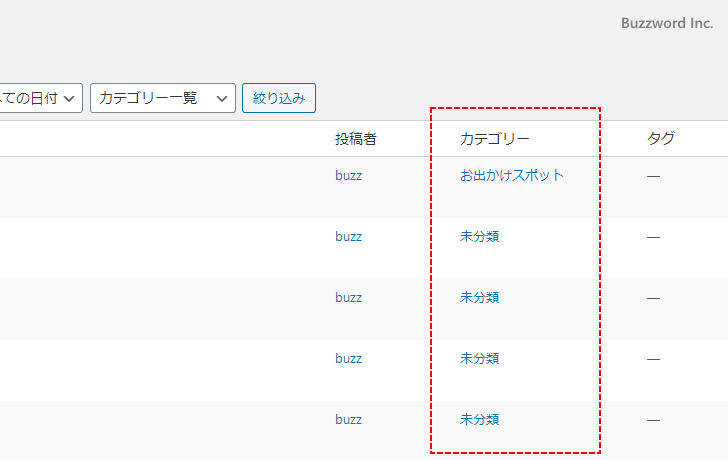Click the tag dash in the お出かけスポット row
The width and height of the screenshot is (728, 460).
[653, 176]
